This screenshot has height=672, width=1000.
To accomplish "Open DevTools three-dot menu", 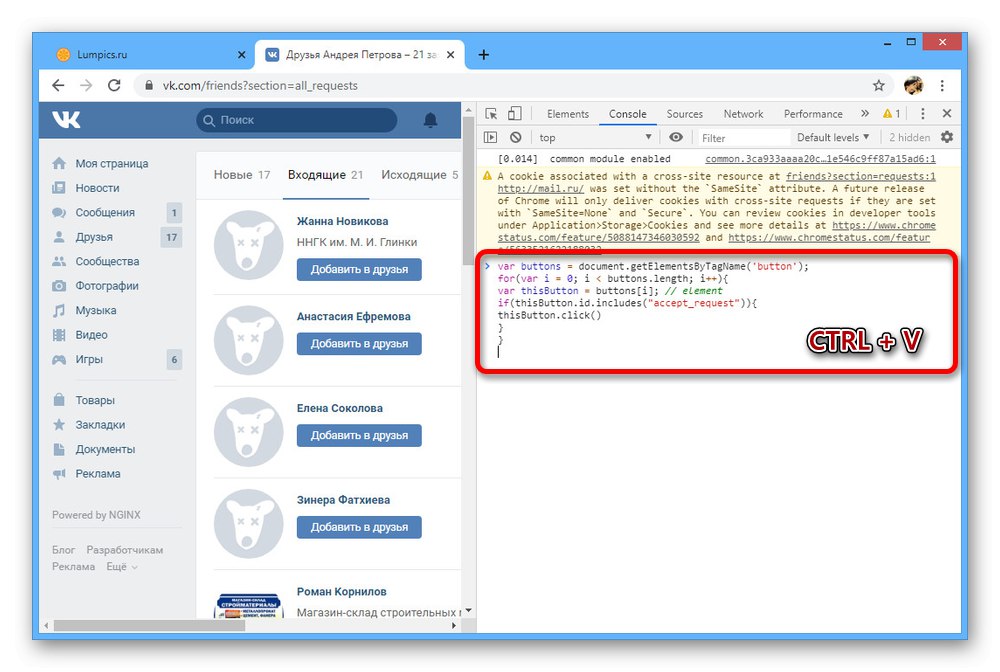I will [922, 113].
